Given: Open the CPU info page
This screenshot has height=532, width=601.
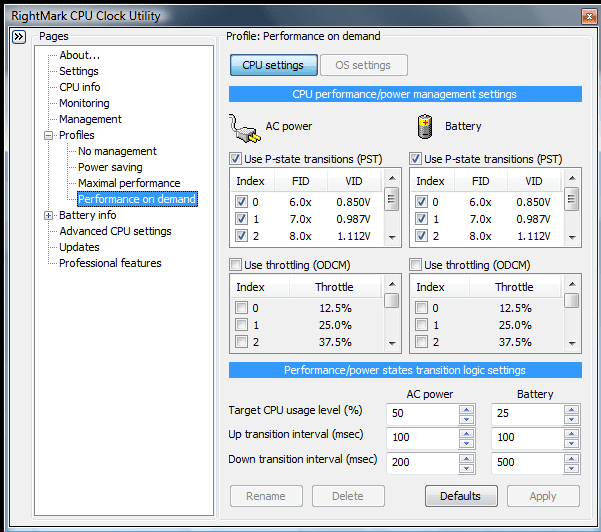Looking at the screenshot, I should click(x=80, y=87).
